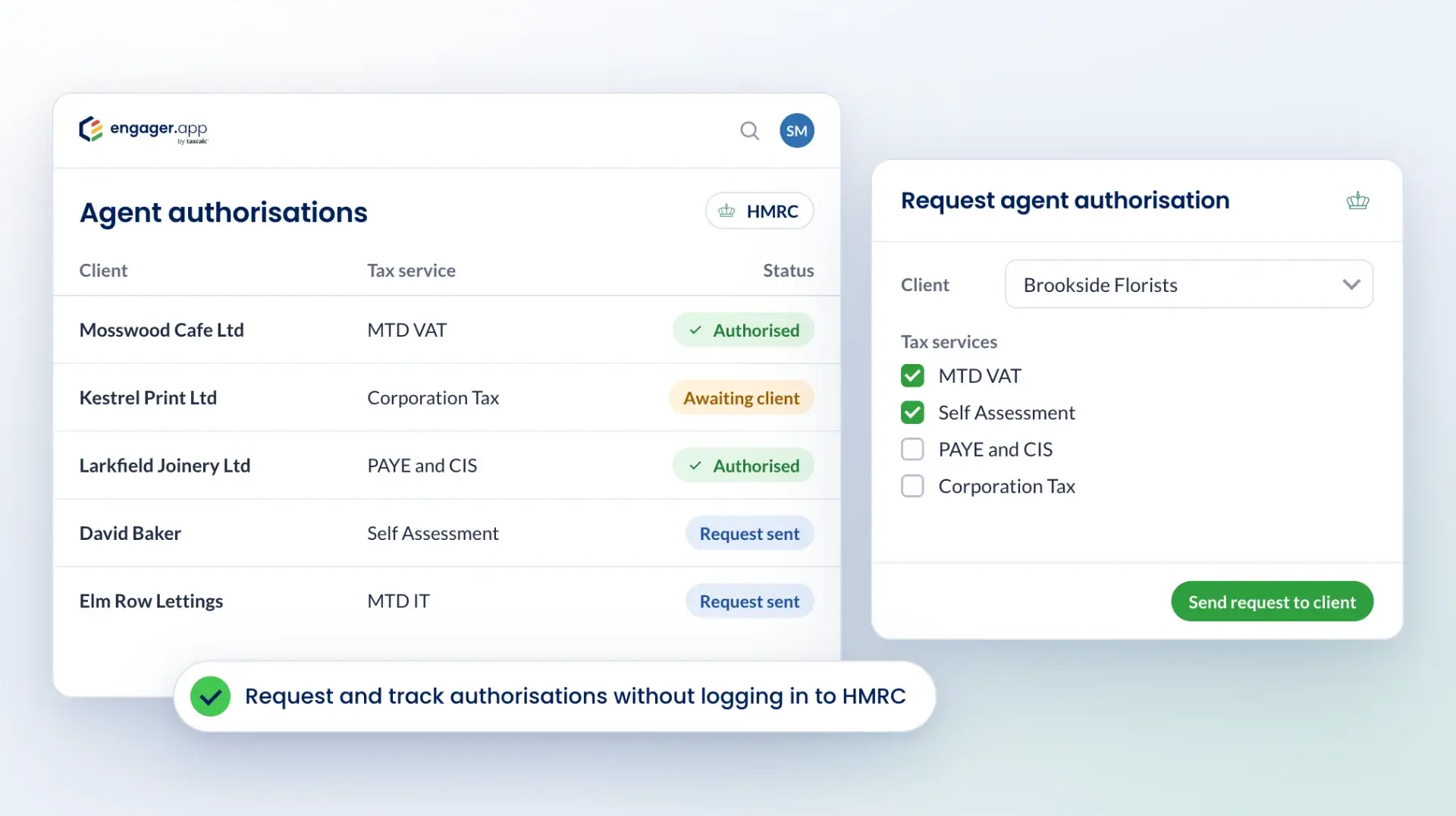This screenshot has height=816, width=1456.
Task: Open the Elm Row Lettings row
Action: click(447, 601)
